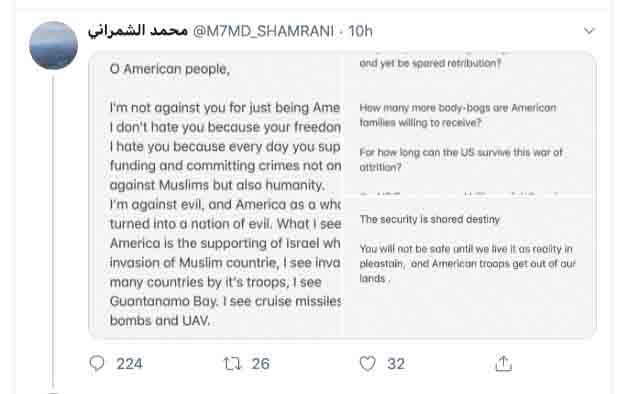Open the Arabic display name profile link
Viewport: 620px width, 394px height.
(x=138, y=31)
